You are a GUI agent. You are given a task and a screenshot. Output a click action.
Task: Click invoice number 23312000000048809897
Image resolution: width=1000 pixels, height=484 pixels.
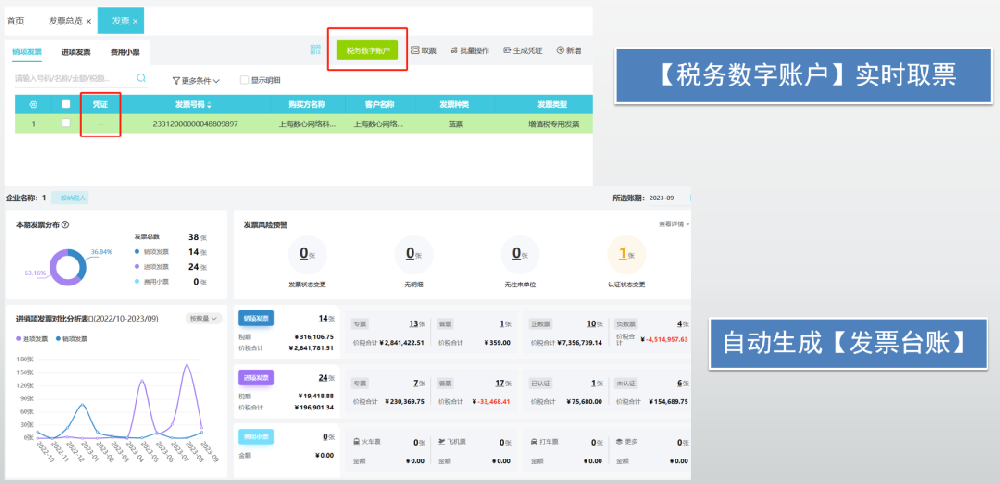(195, 124)
